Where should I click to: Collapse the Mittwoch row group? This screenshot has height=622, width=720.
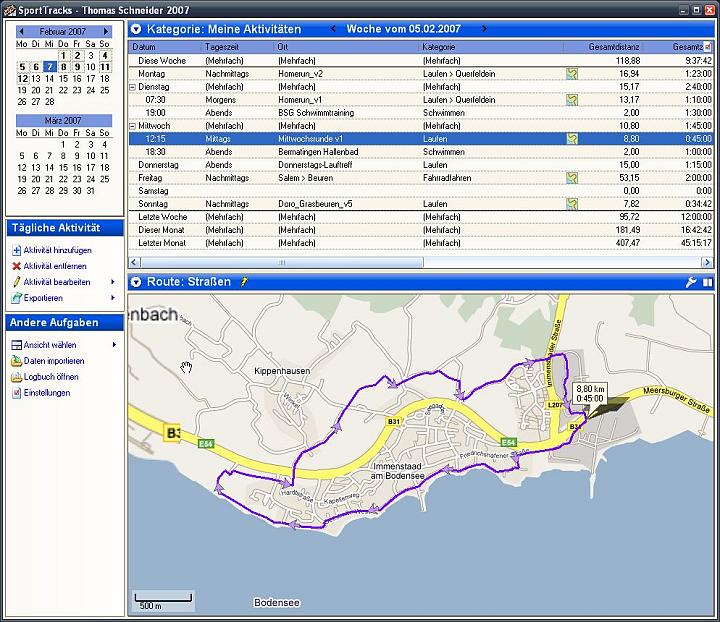[133, 126]
